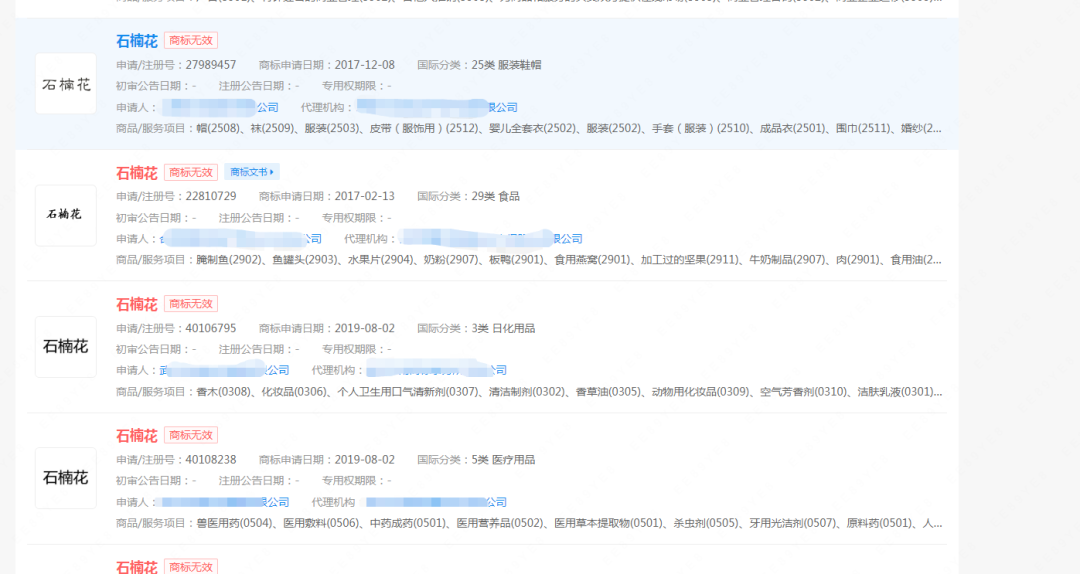
Task: Click 石楠花 title link for registration 40106795
Action: [x=137, y=304]
